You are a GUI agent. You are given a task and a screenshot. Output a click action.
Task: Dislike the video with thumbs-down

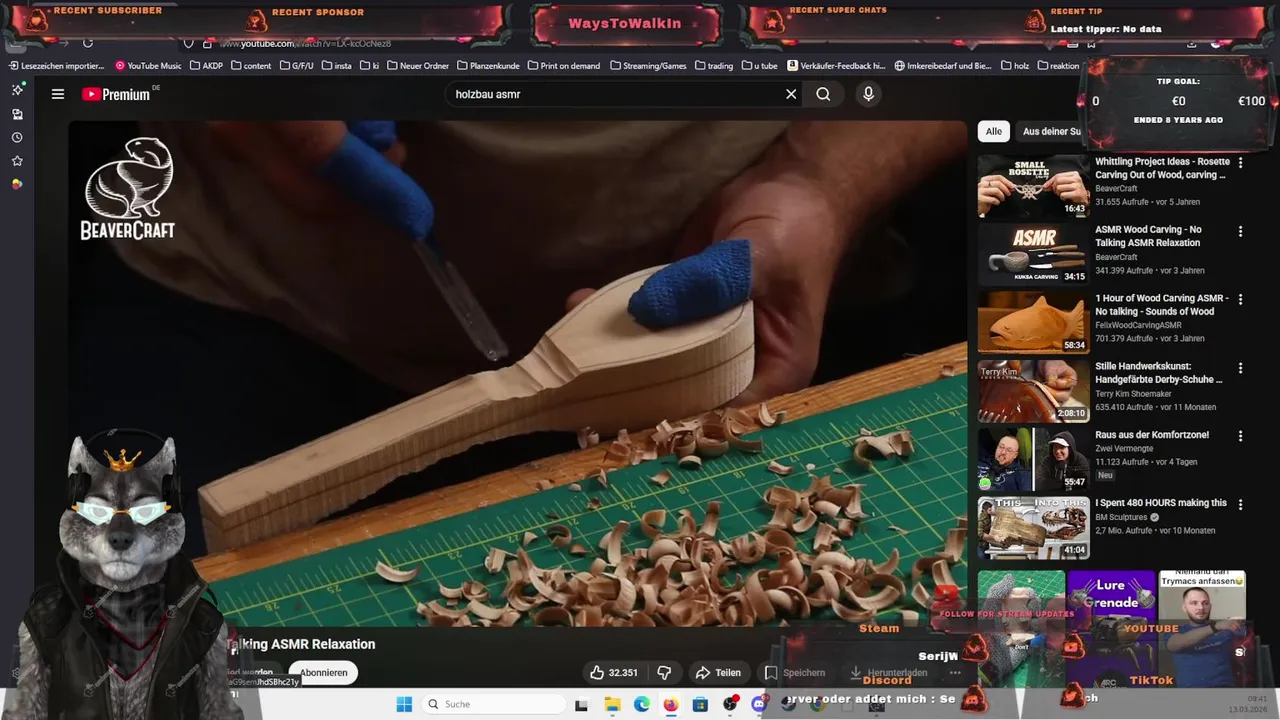click(664, 673)
